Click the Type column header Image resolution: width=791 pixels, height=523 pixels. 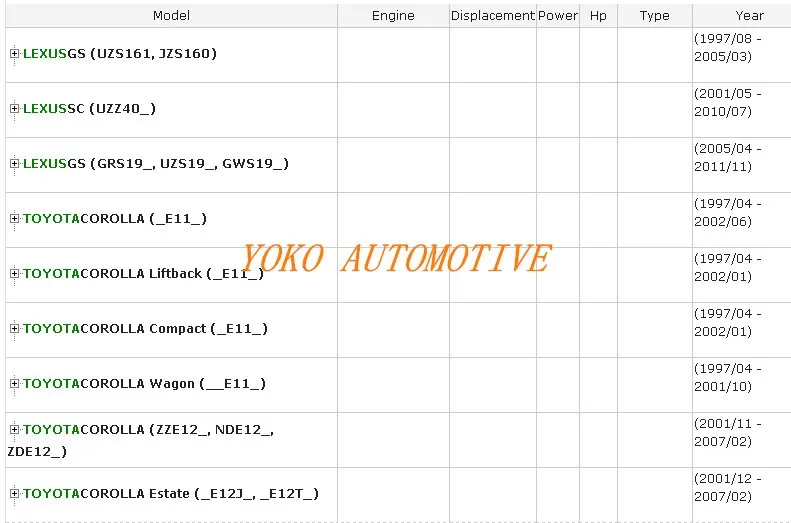pos(655,16)
